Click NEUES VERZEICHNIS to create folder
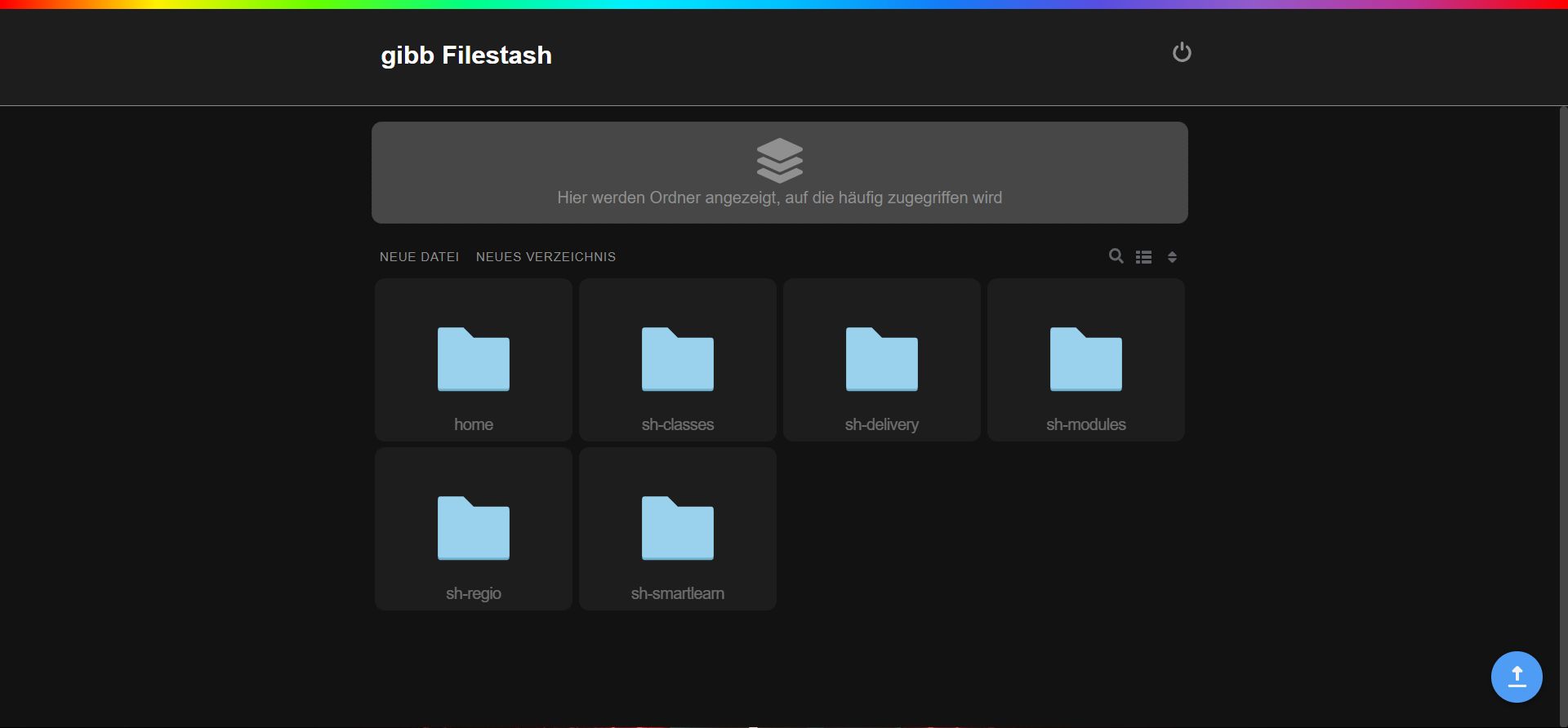The height and width of the screenshot is (728, 1568). tap(546, 257)
